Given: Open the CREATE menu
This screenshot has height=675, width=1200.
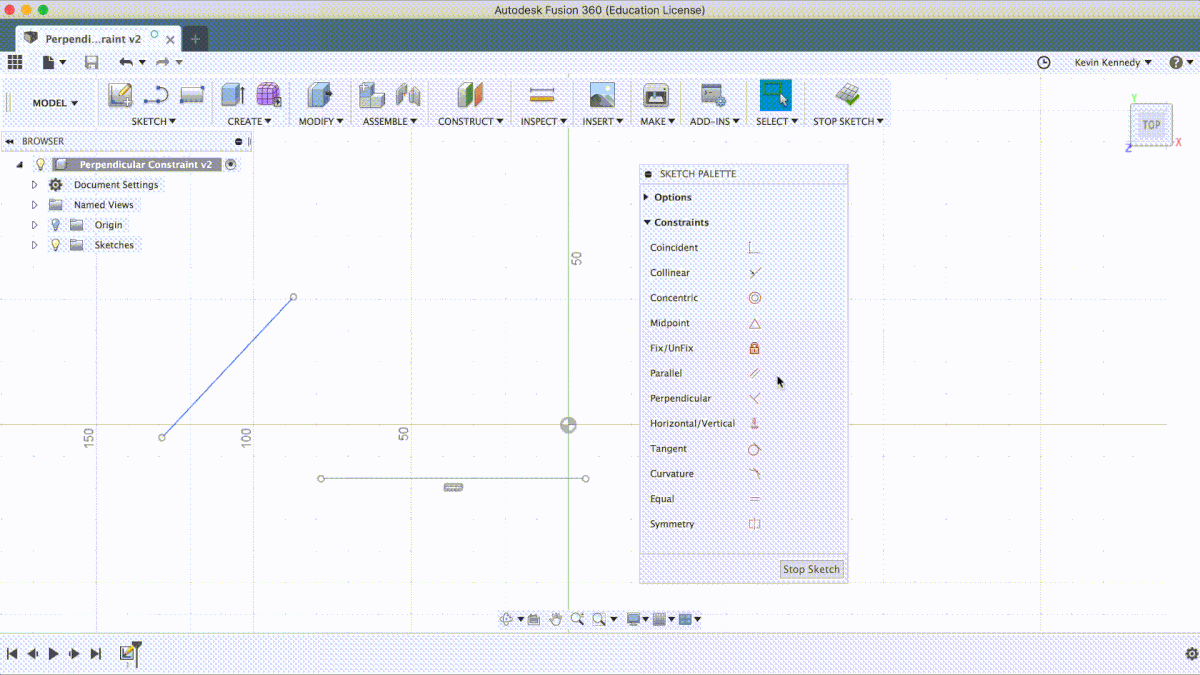Looking at the screenshot, I should [249, 122].
